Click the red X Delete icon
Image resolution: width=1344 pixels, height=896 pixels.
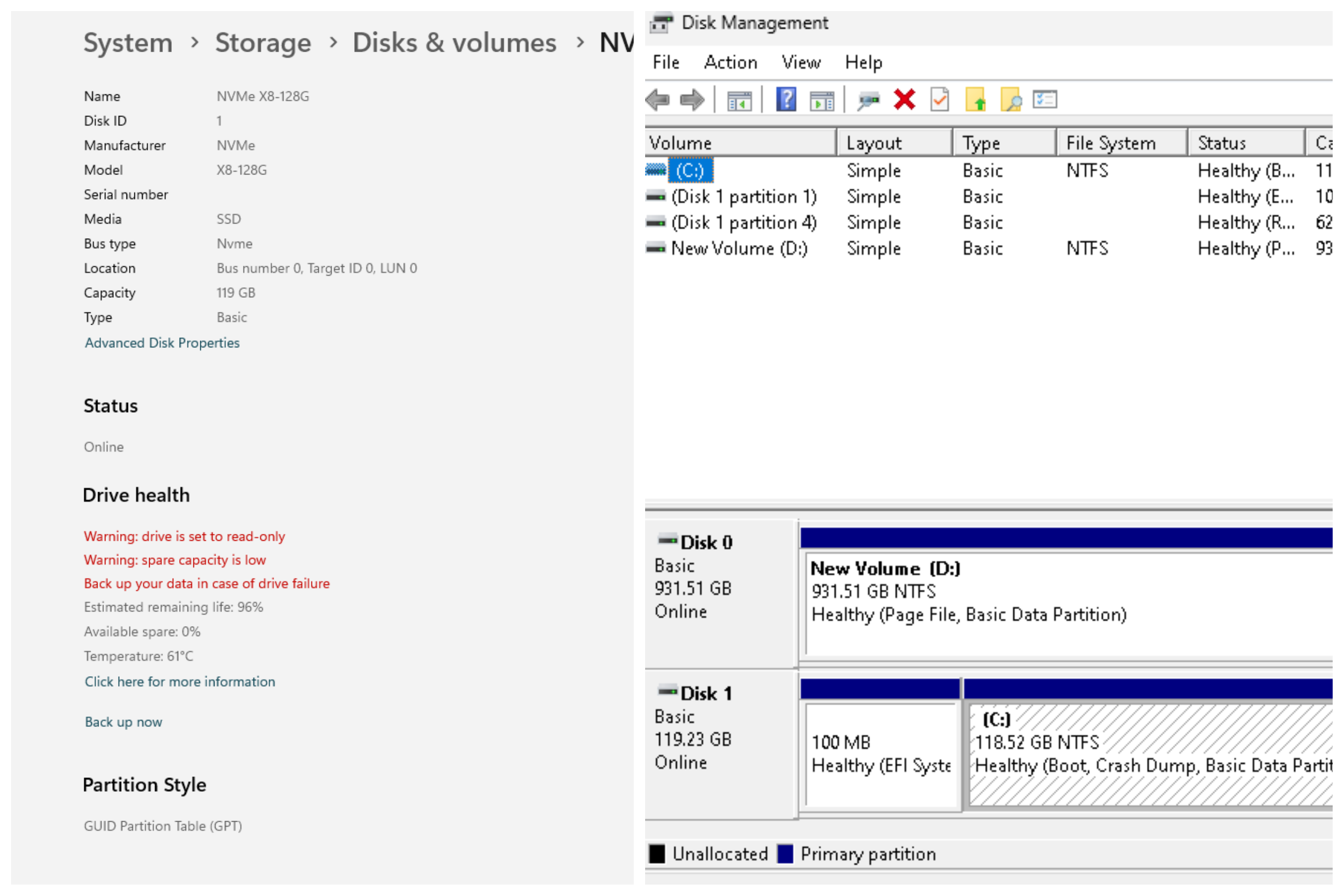coord(904,100)
